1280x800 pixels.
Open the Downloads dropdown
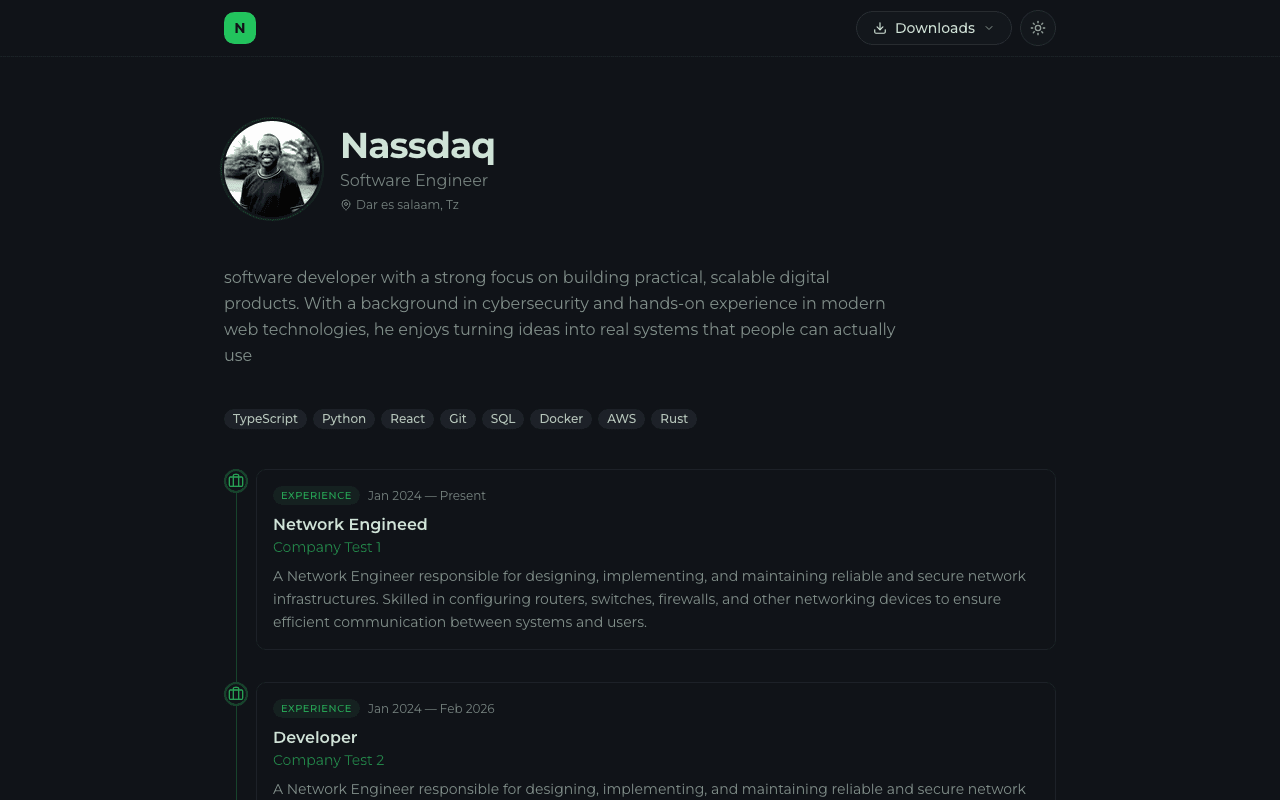click(x=933, y=28)
